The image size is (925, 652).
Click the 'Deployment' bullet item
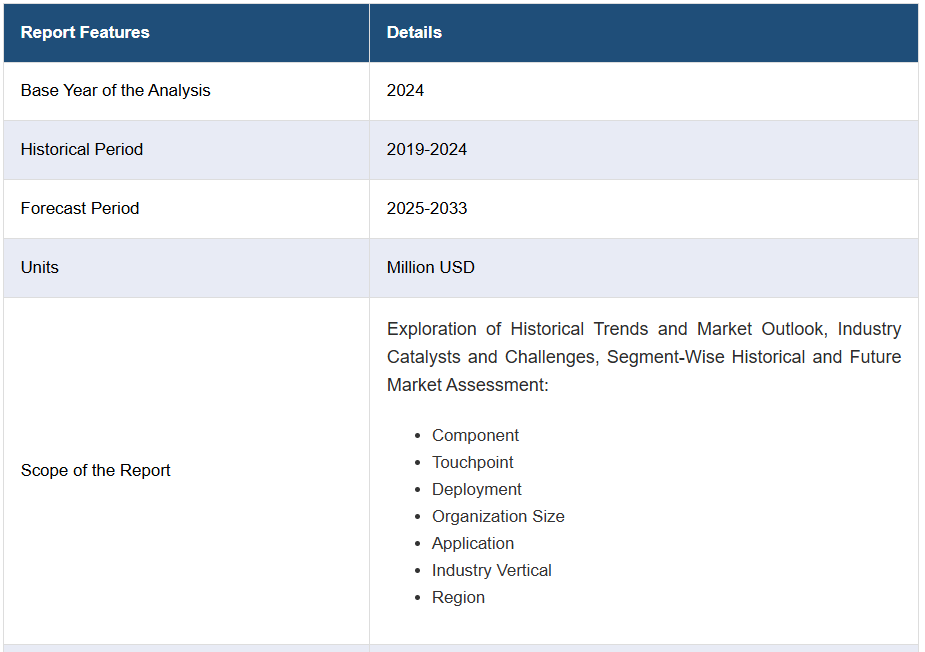click(x=477, y=489)
